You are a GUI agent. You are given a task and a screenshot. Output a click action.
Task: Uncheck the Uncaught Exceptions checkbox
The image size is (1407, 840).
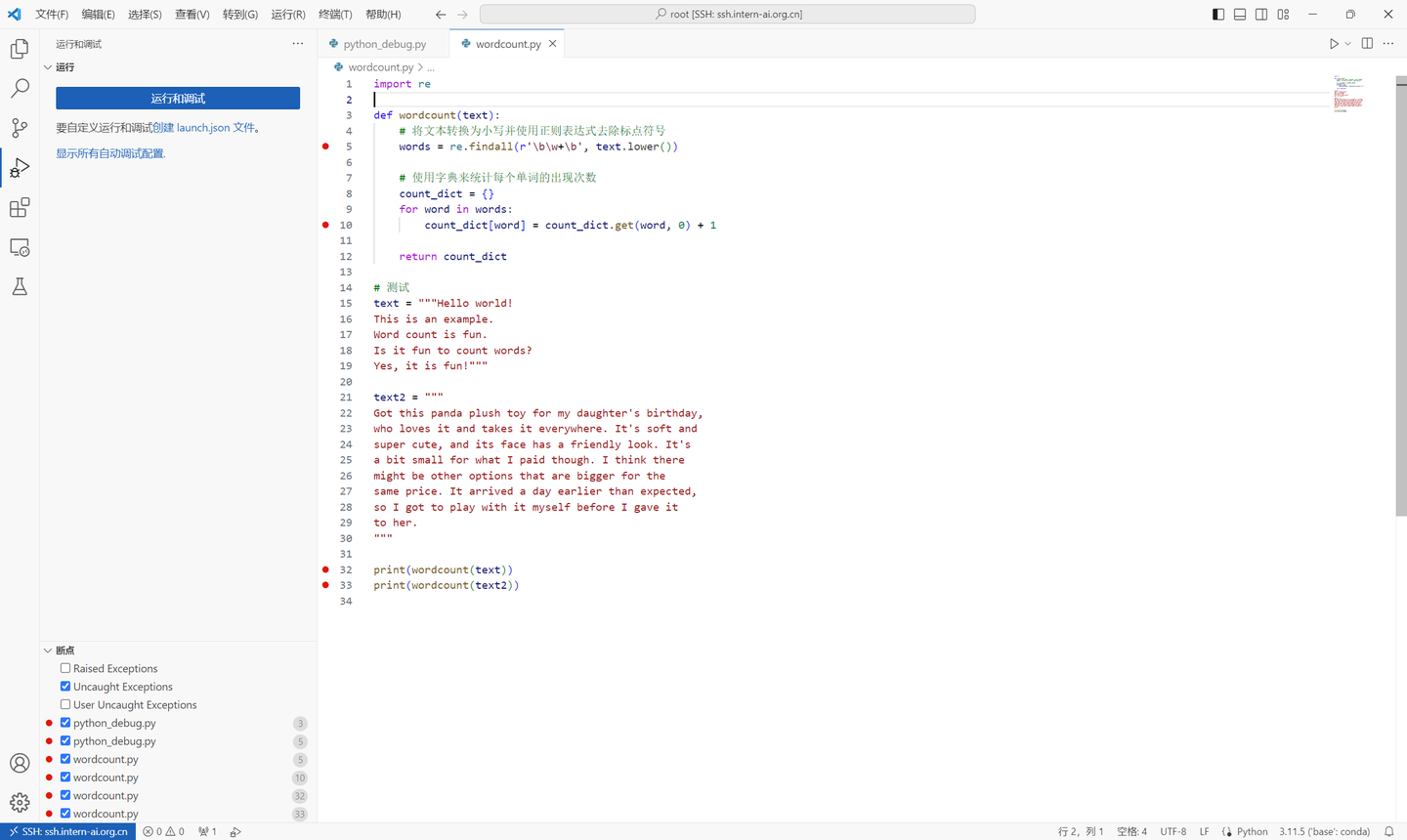click(65, 687)
